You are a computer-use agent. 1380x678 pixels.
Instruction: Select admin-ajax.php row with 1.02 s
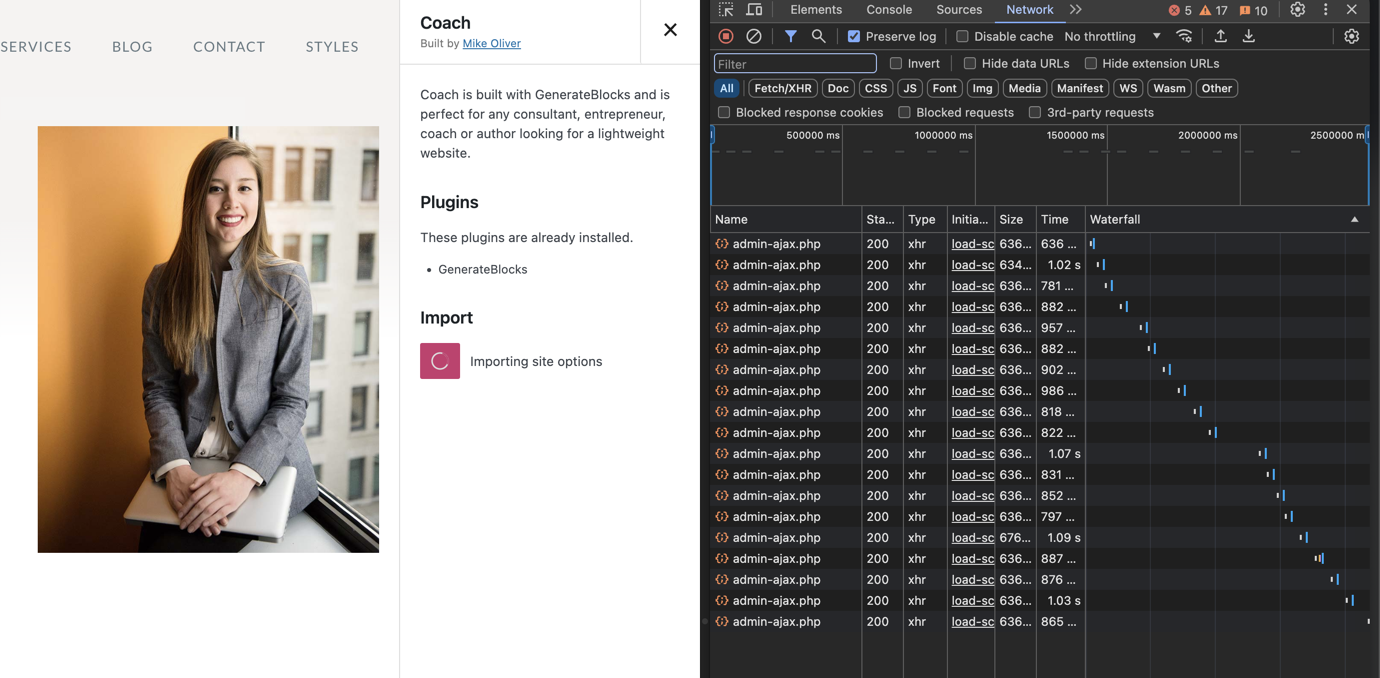tap(1040, 265)
